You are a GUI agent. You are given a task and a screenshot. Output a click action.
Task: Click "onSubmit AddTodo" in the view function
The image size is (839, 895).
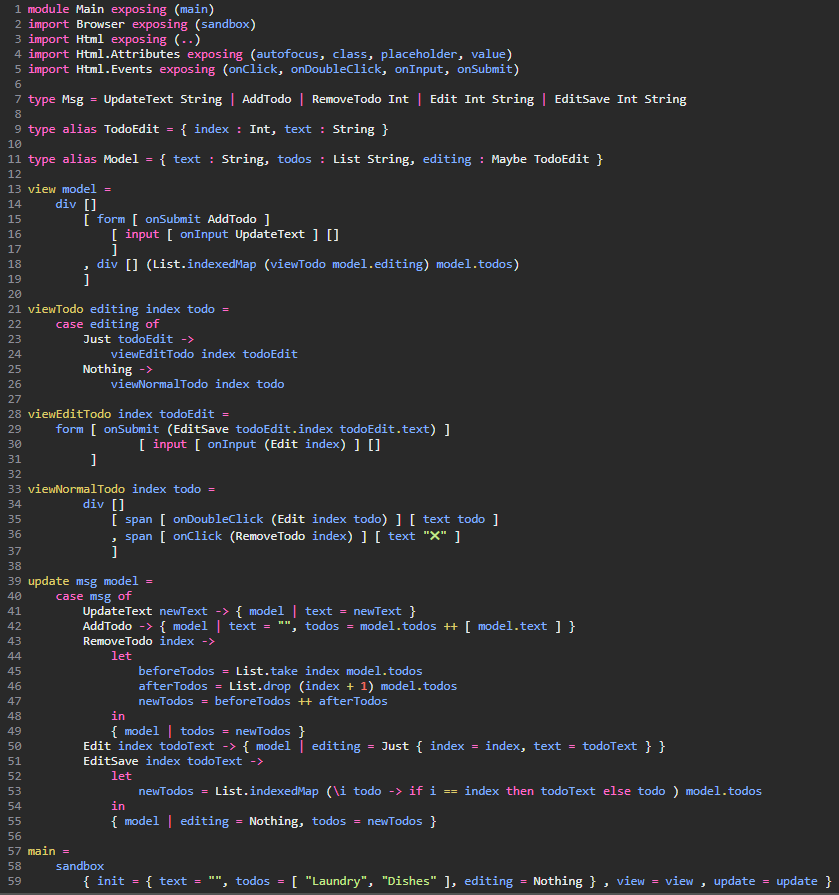coord(200,219)
